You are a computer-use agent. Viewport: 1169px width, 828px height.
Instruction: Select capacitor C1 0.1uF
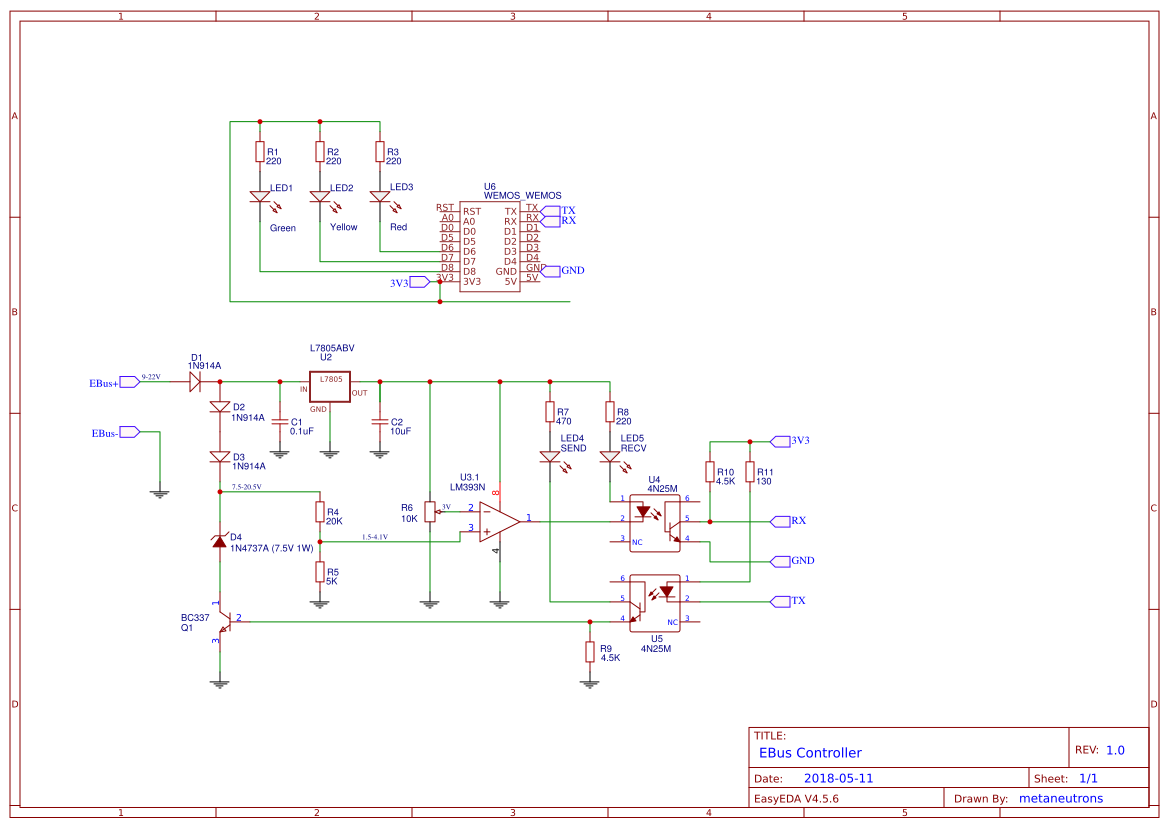[280, 422]
